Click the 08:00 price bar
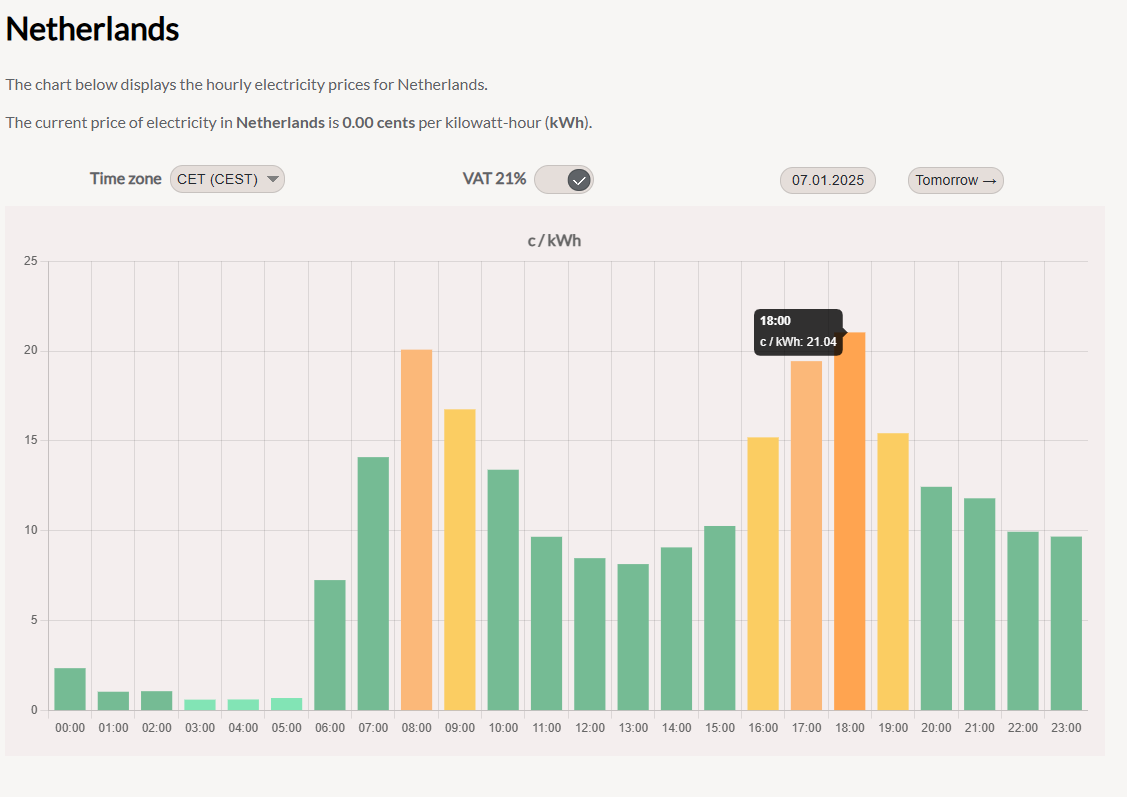1127x797 pixels. pos(417,530)
